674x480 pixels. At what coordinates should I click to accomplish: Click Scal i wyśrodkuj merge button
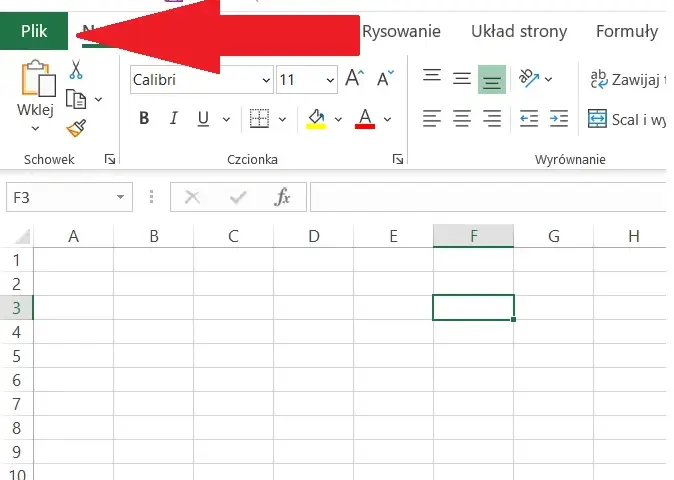pos(627,119)
